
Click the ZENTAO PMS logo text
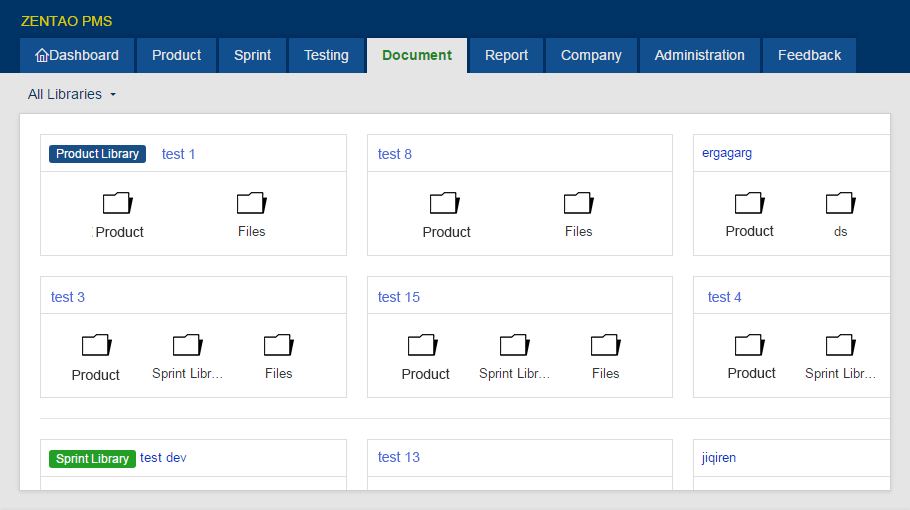coord(67,21)
